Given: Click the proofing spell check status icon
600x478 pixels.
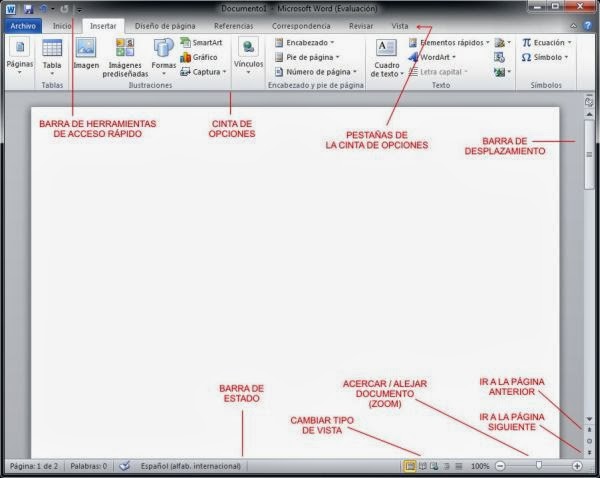Looking at the screenshot, I should [125, 466].
